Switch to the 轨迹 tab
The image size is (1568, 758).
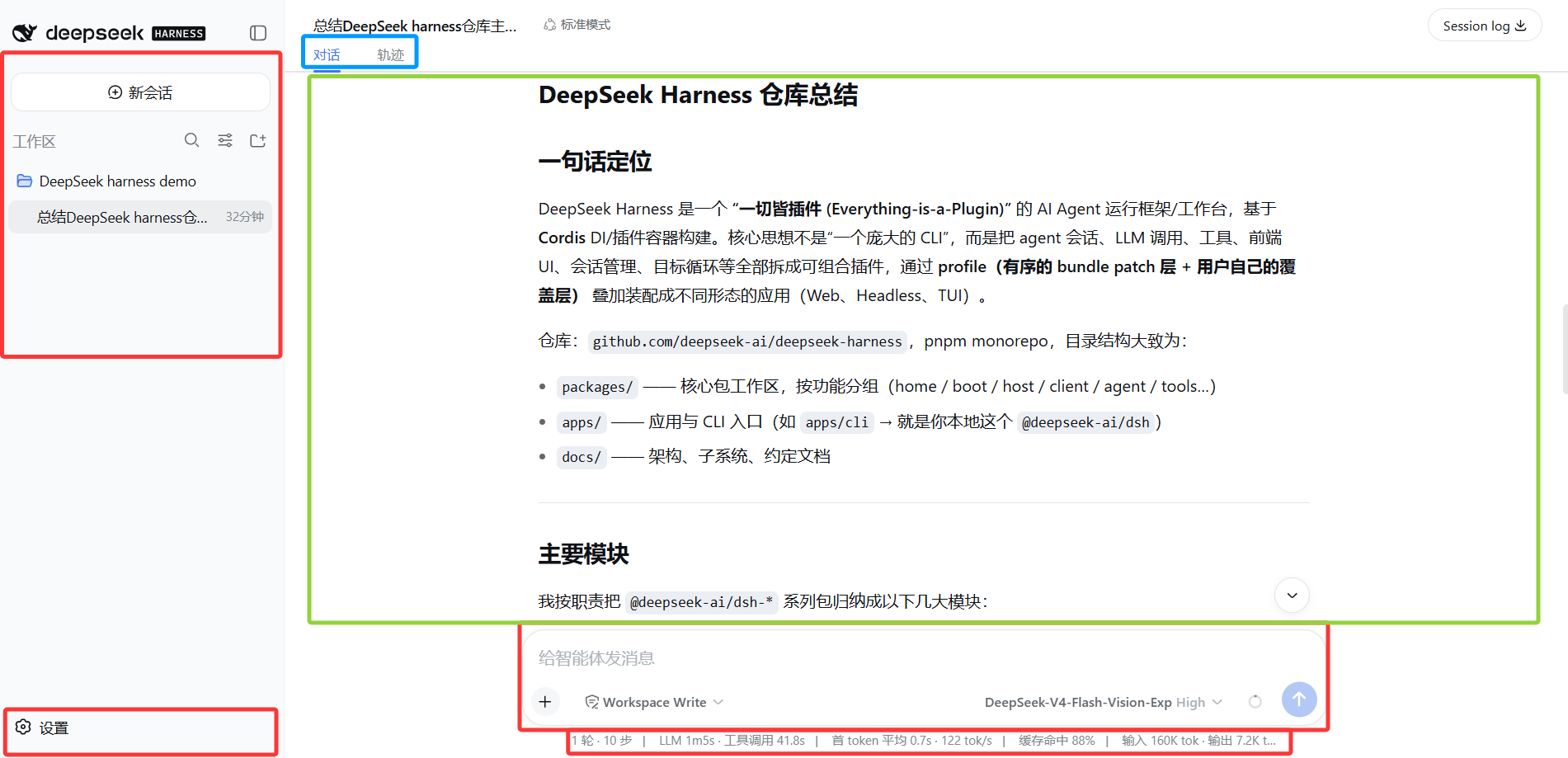click(391, 54)
